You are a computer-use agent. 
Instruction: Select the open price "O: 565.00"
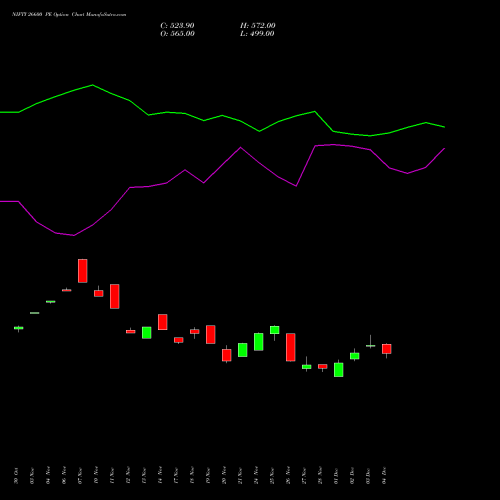[177, 34]
